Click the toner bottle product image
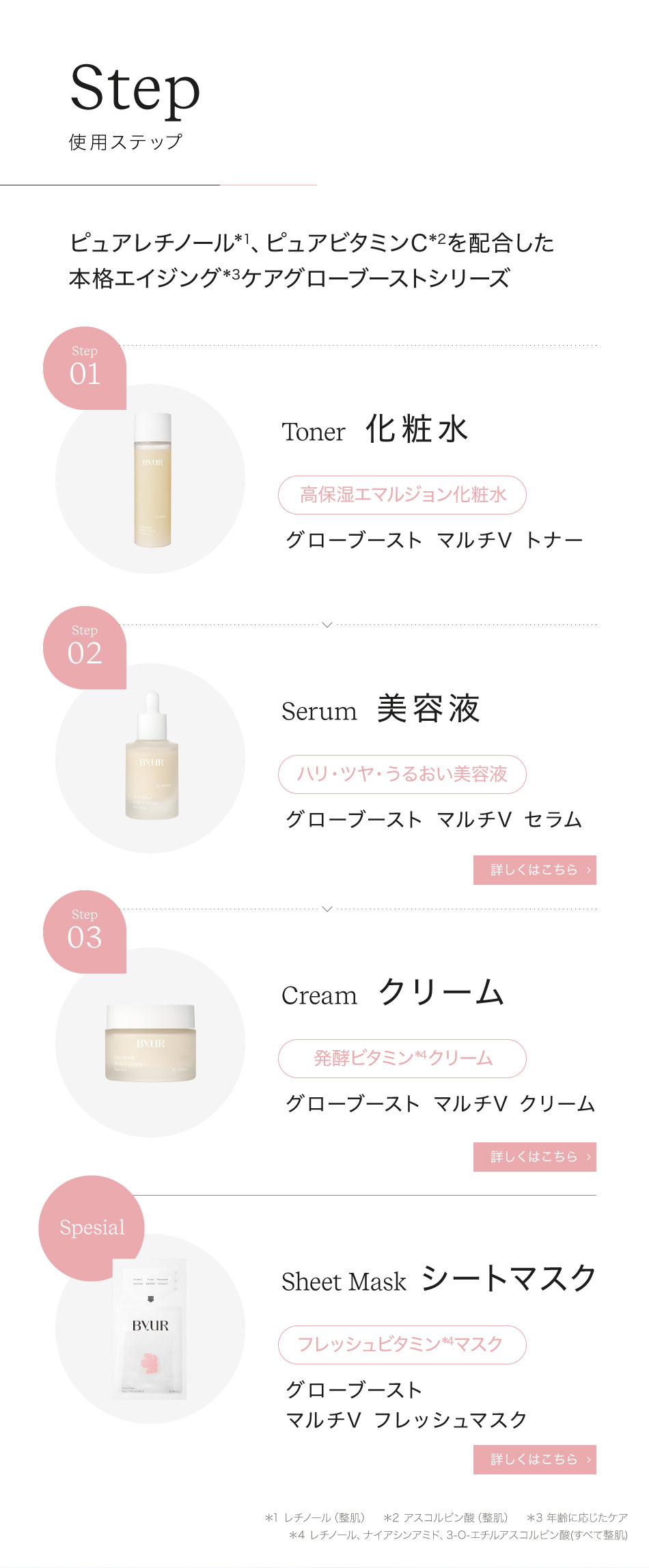The width and height of the screenshot is (649, 1568). 152,480
